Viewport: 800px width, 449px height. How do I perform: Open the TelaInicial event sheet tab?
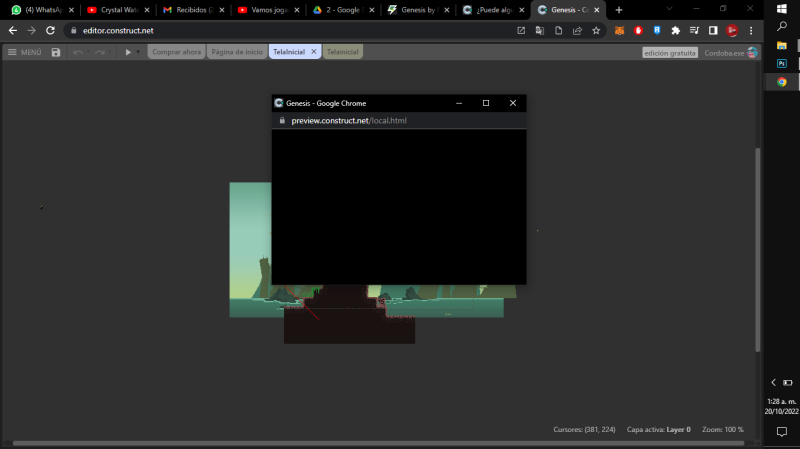[x=342, y=52]
